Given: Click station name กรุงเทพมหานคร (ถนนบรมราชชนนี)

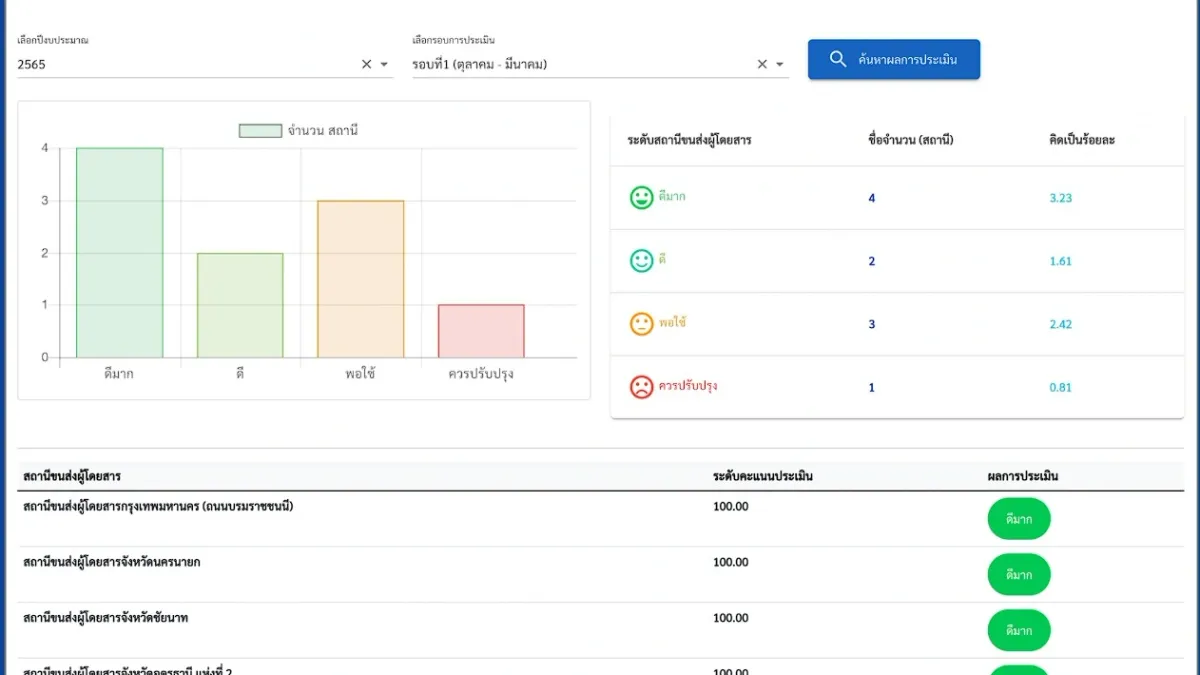Looking at the screenshot, I should 158,506.
